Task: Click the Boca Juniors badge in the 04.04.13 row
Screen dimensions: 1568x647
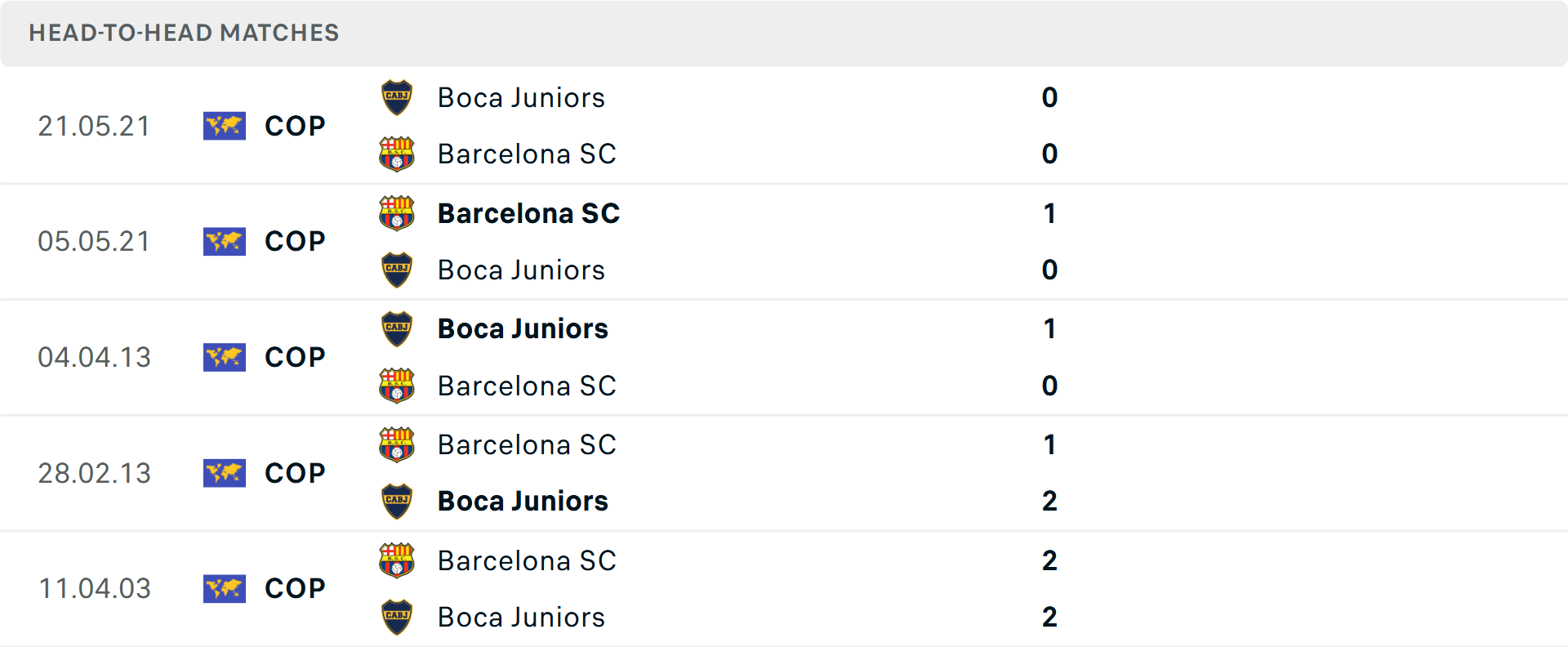Action: click(397, 328)
